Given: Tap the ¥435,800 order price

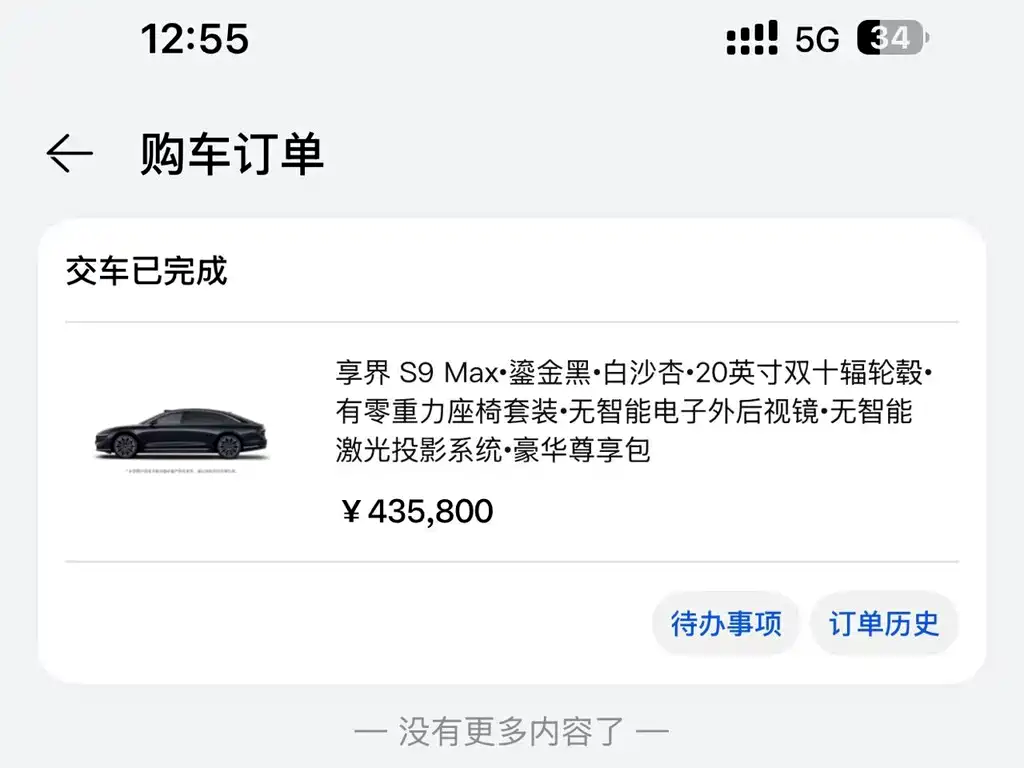Looking at the screenshot, I should coord(417,511).
